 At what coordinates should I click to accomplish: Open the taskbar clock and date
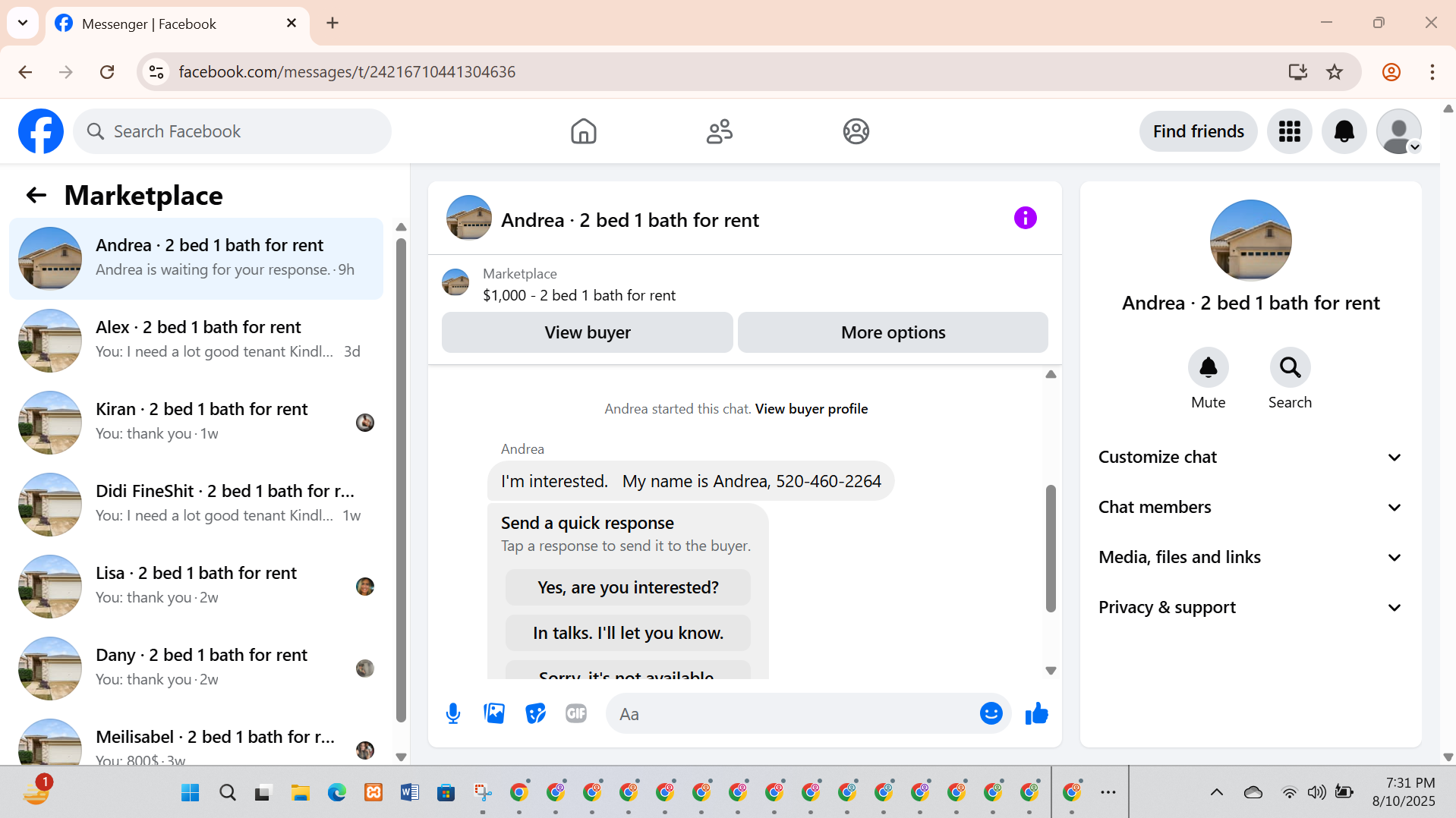pos(1403,792)
